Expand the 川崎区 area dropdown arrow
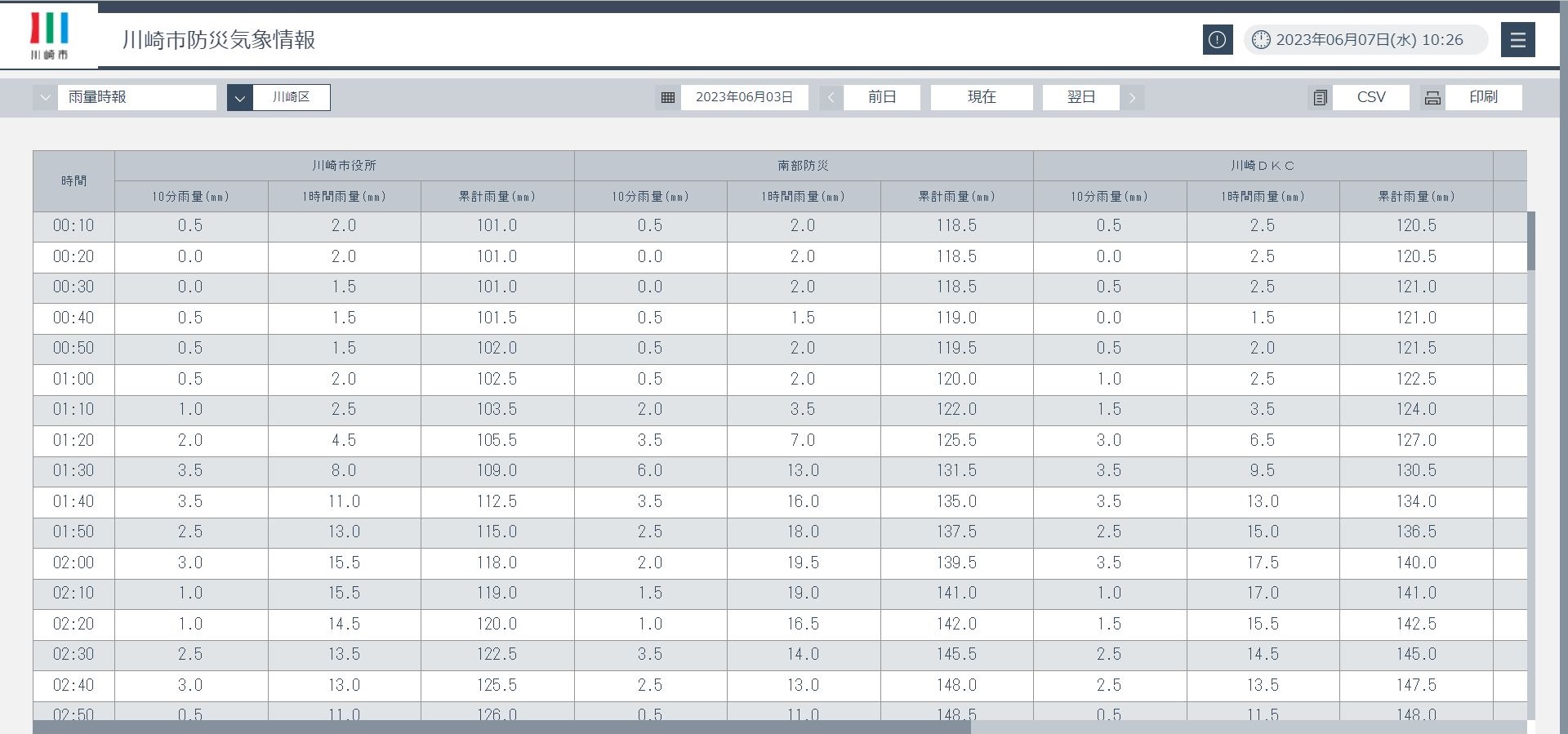 click(239, 97)
